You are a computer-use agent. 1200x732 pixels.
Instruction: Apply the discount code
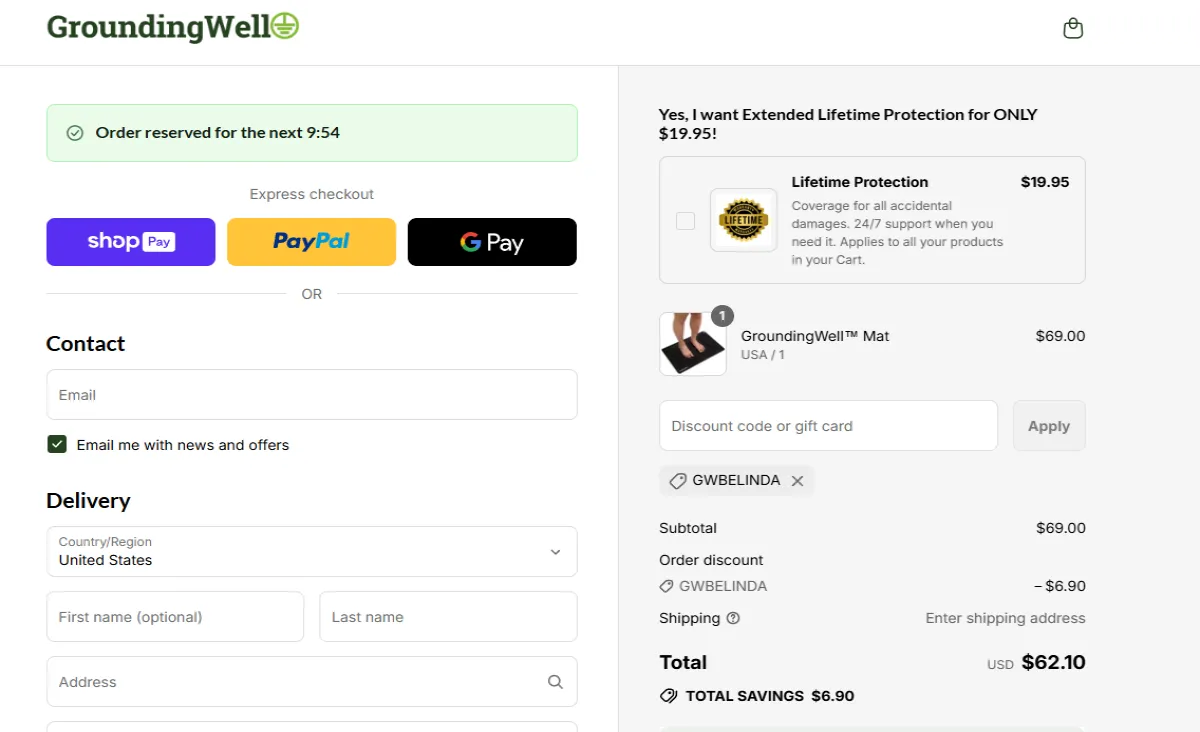[x=1049, y=425]
